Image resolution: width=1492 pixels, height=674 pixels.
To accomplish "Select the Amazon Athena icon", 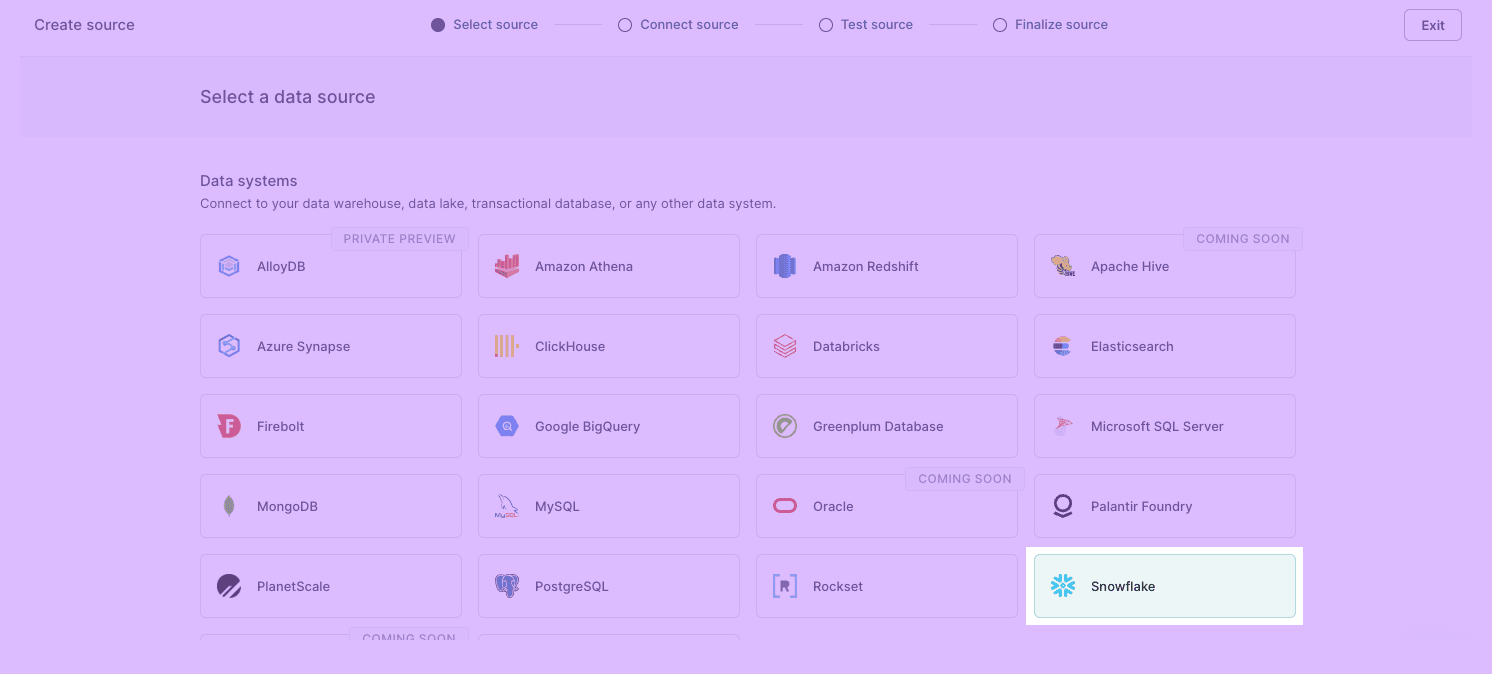I will (x=507, y=266).
